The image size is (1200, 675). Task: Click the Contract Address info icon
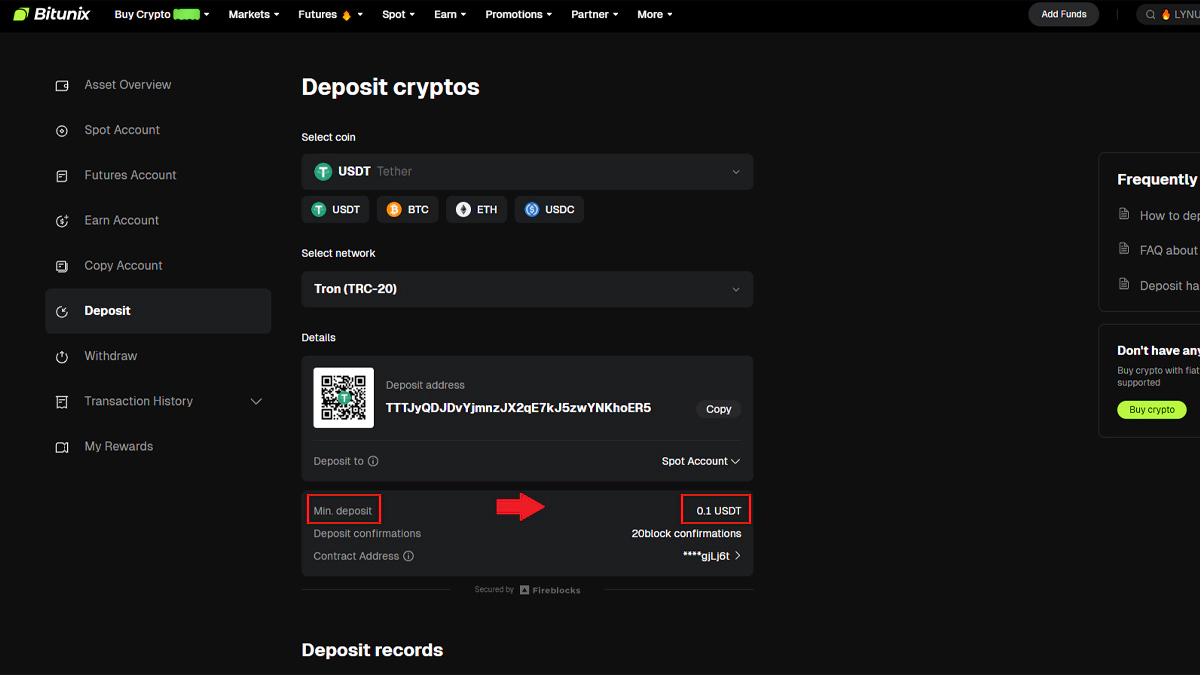coord(408,556)
